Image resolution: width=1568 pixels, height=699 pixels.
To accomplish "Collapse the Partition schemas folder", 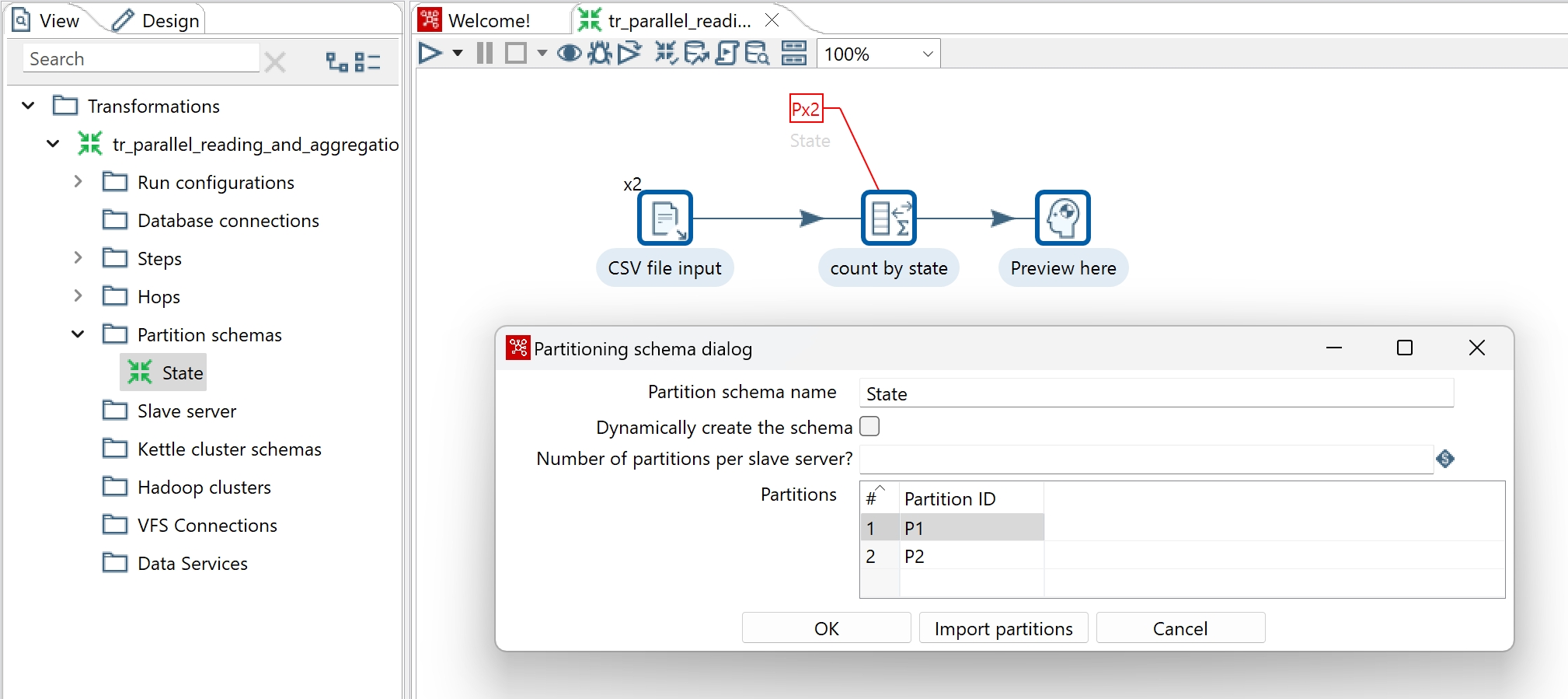I will coord(78,334).
